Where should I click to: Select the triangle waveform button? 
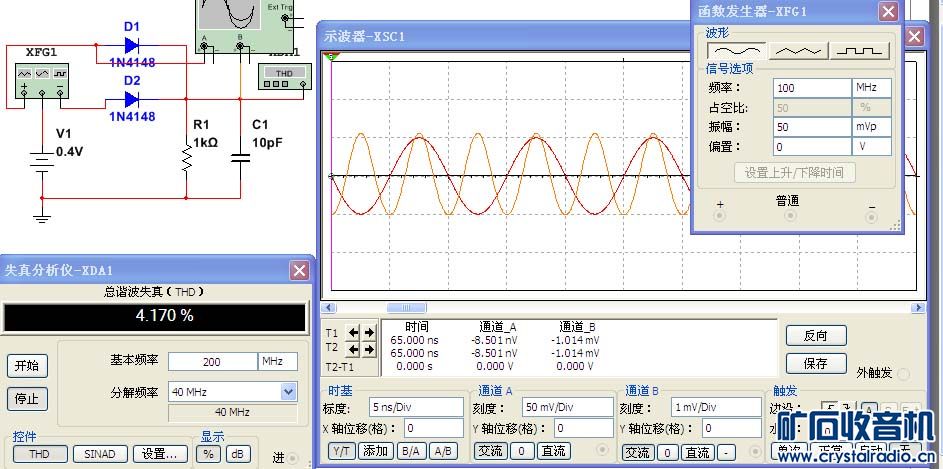click(798, 50)
